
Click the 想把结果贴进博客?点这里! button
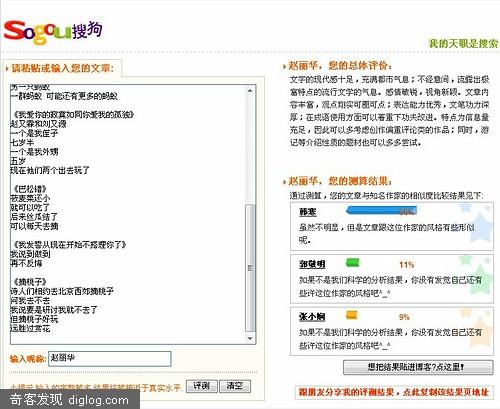click(418, 367)
